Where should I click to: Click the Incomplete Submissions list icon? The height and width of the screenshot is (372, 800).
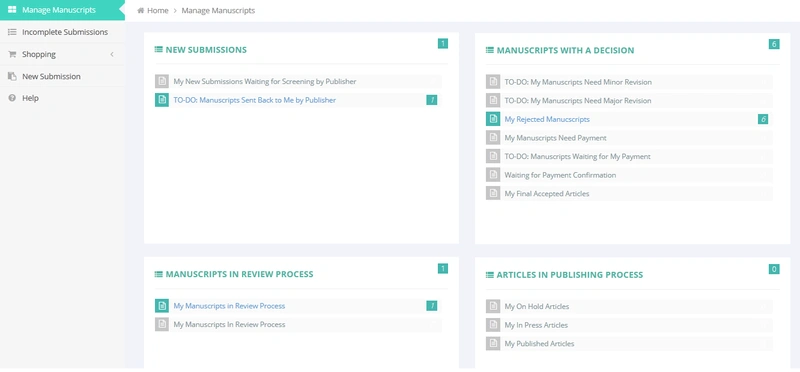[12, 32]
